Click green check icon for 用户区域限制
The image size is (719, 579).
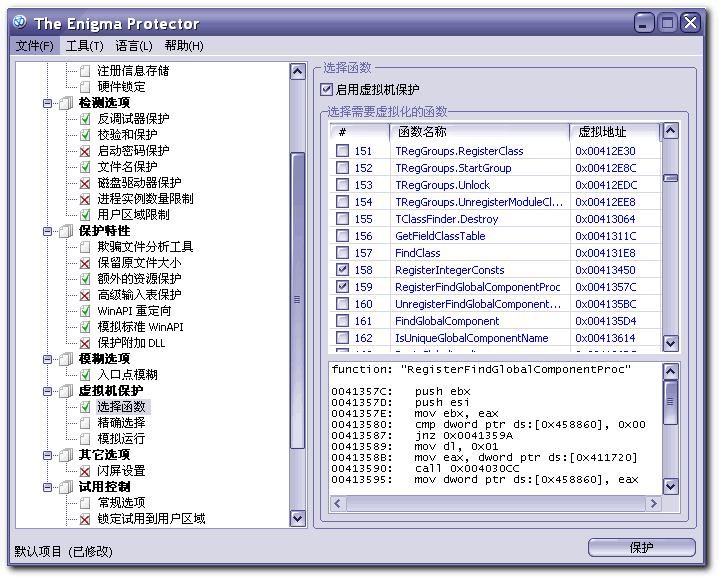point(85,215)
